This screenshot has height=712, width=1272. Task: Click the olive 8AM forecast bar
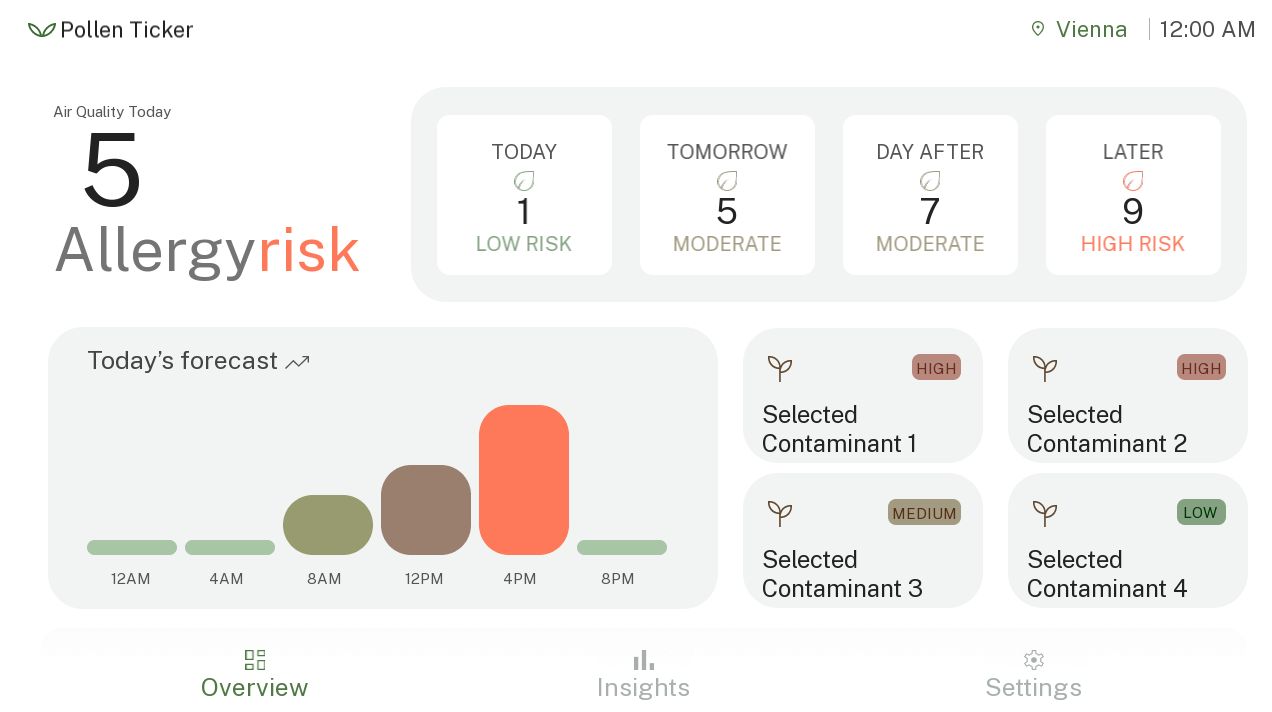[328, 525]
